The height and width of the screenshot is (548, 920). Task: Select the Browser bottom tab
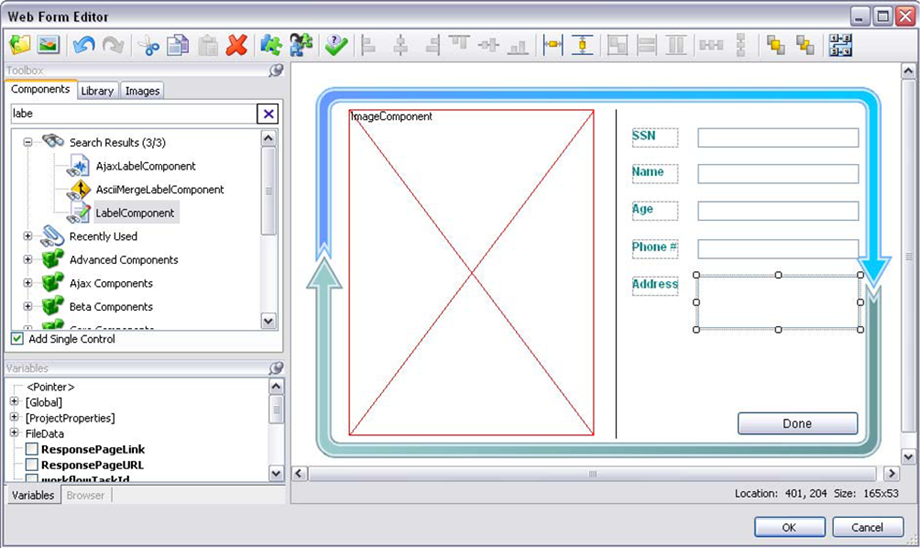click(x=86, y=495)
